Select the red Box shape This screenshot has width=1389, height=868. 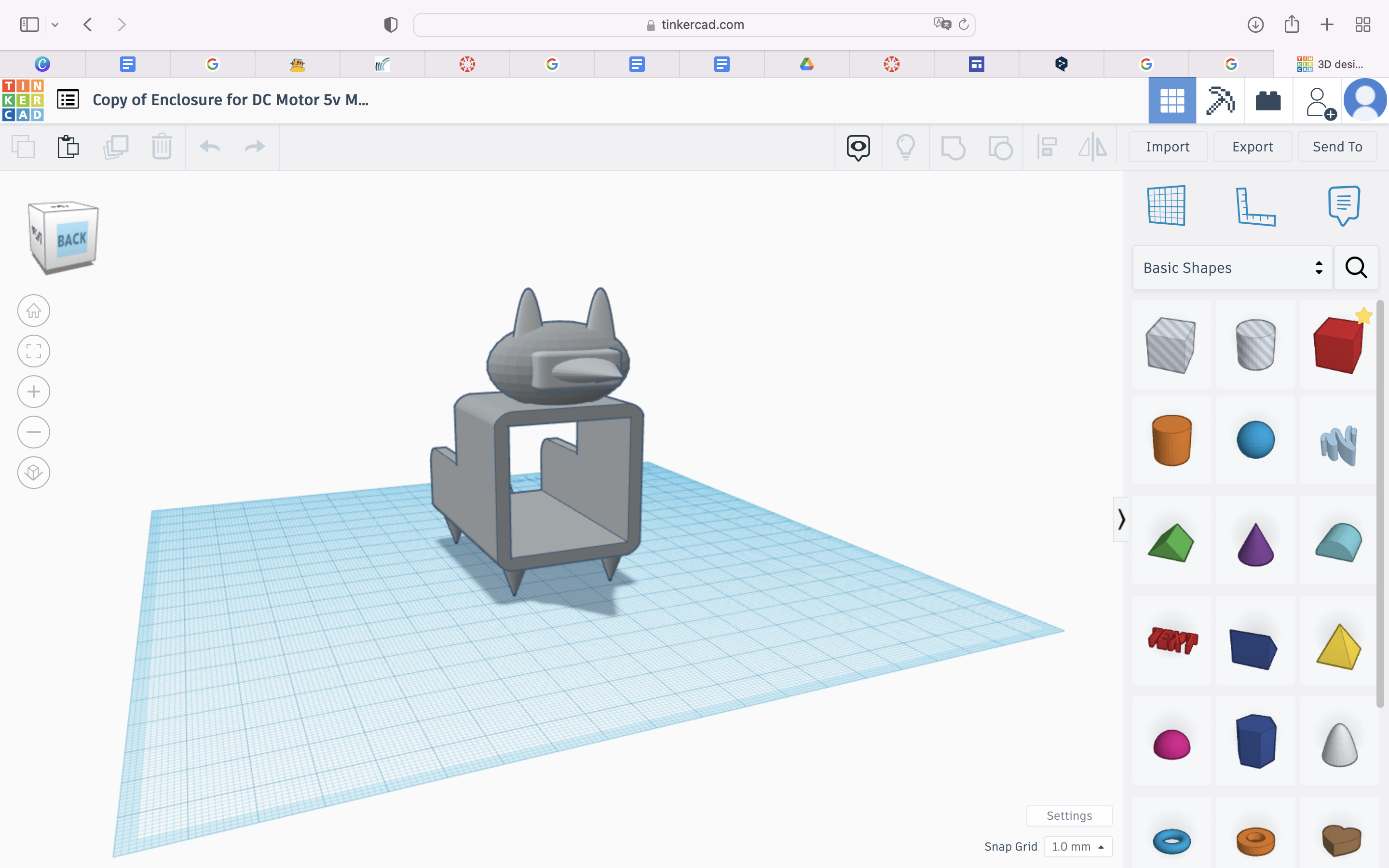point(1338,344)
